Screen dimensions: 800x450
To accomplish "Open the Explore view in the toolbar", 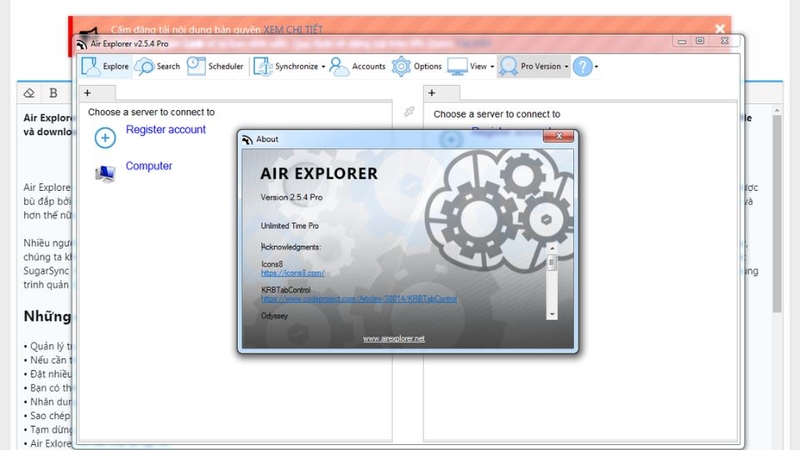I will pos(106,66).
